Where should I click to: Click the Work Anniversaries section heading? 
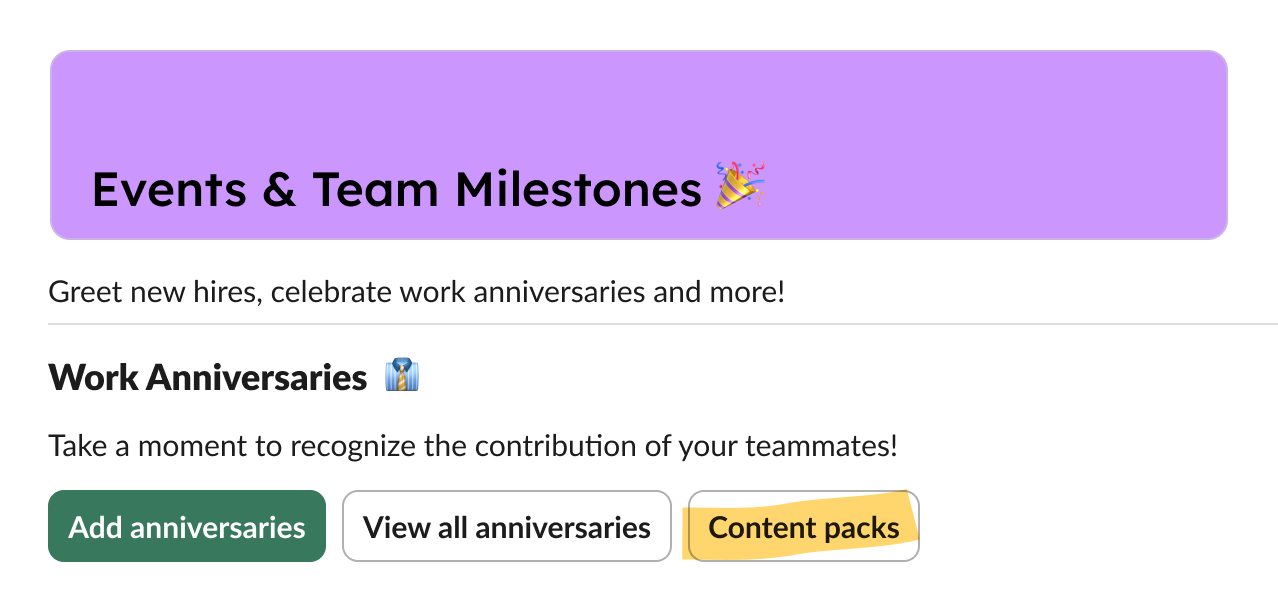pyautogui.click(x=206, y=377)
